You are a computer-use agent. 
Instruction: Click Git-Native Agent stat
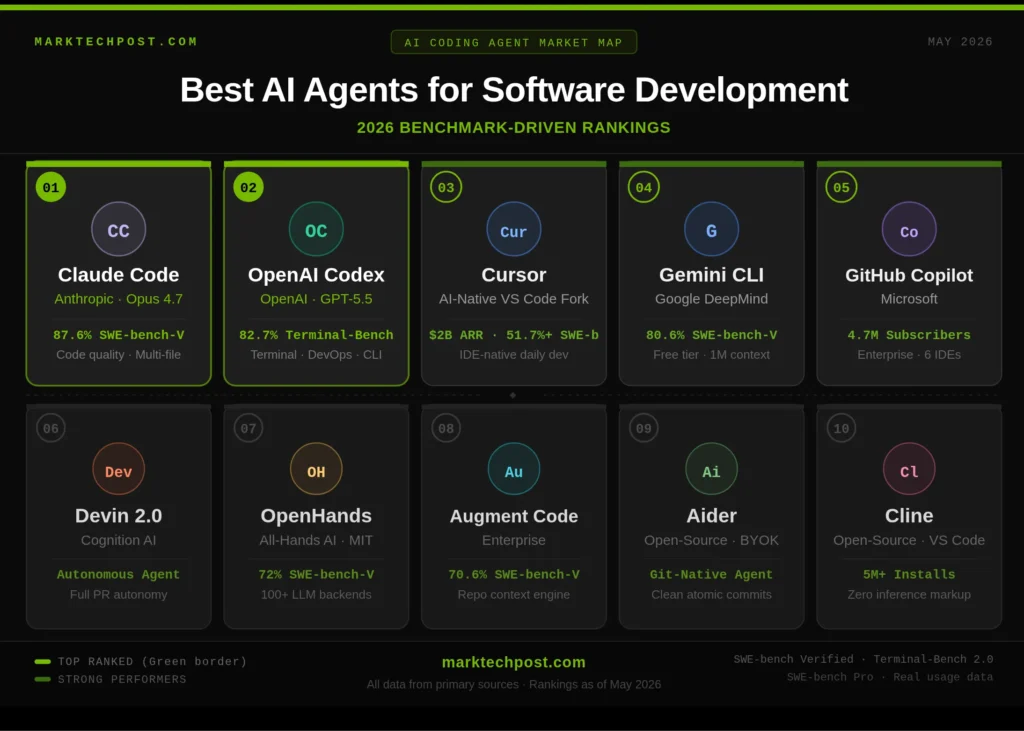[x=711, y=575]
